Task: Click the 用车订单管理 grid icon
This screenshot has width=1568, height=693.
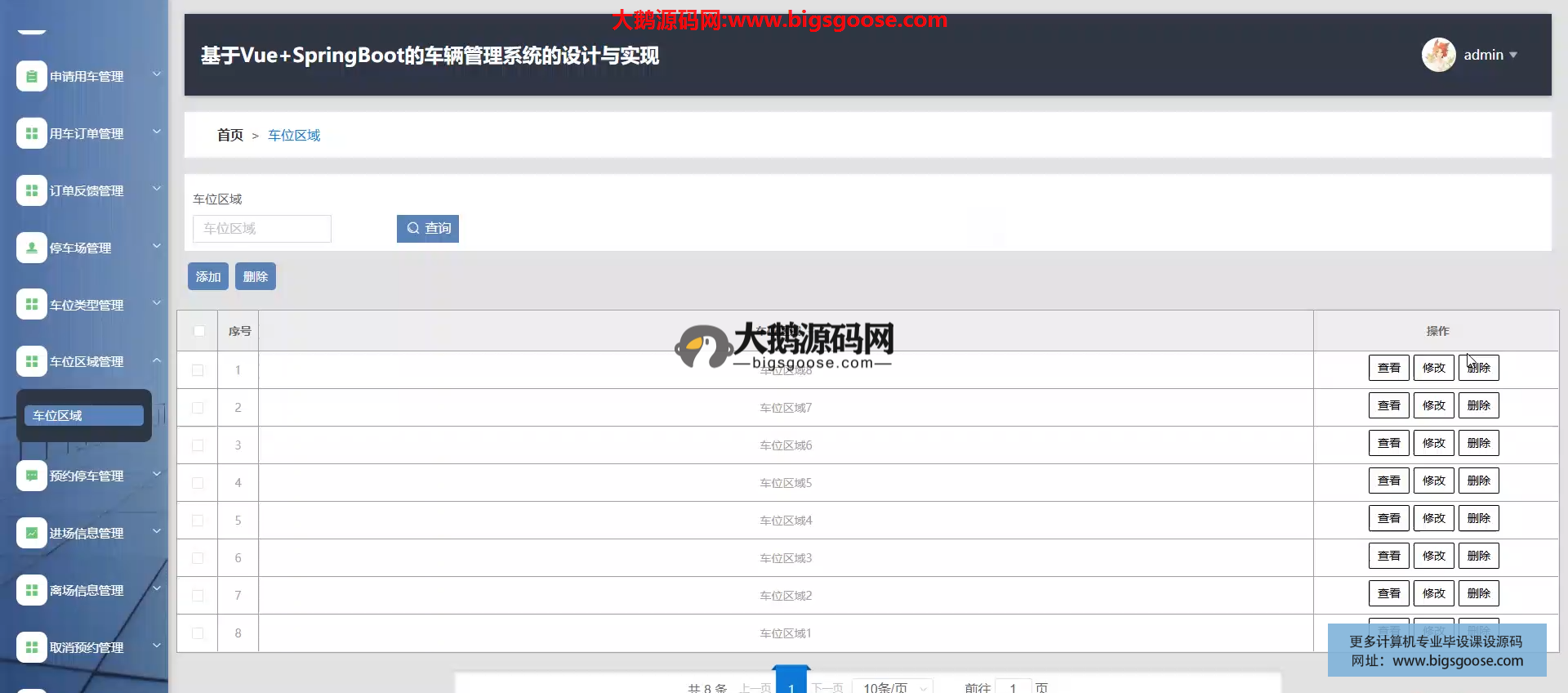Action: 31,133
